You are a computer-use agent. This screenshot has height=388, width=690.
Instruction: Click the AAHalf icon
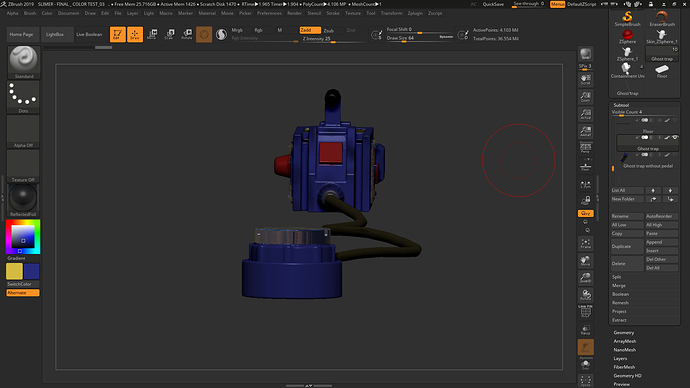585,131
